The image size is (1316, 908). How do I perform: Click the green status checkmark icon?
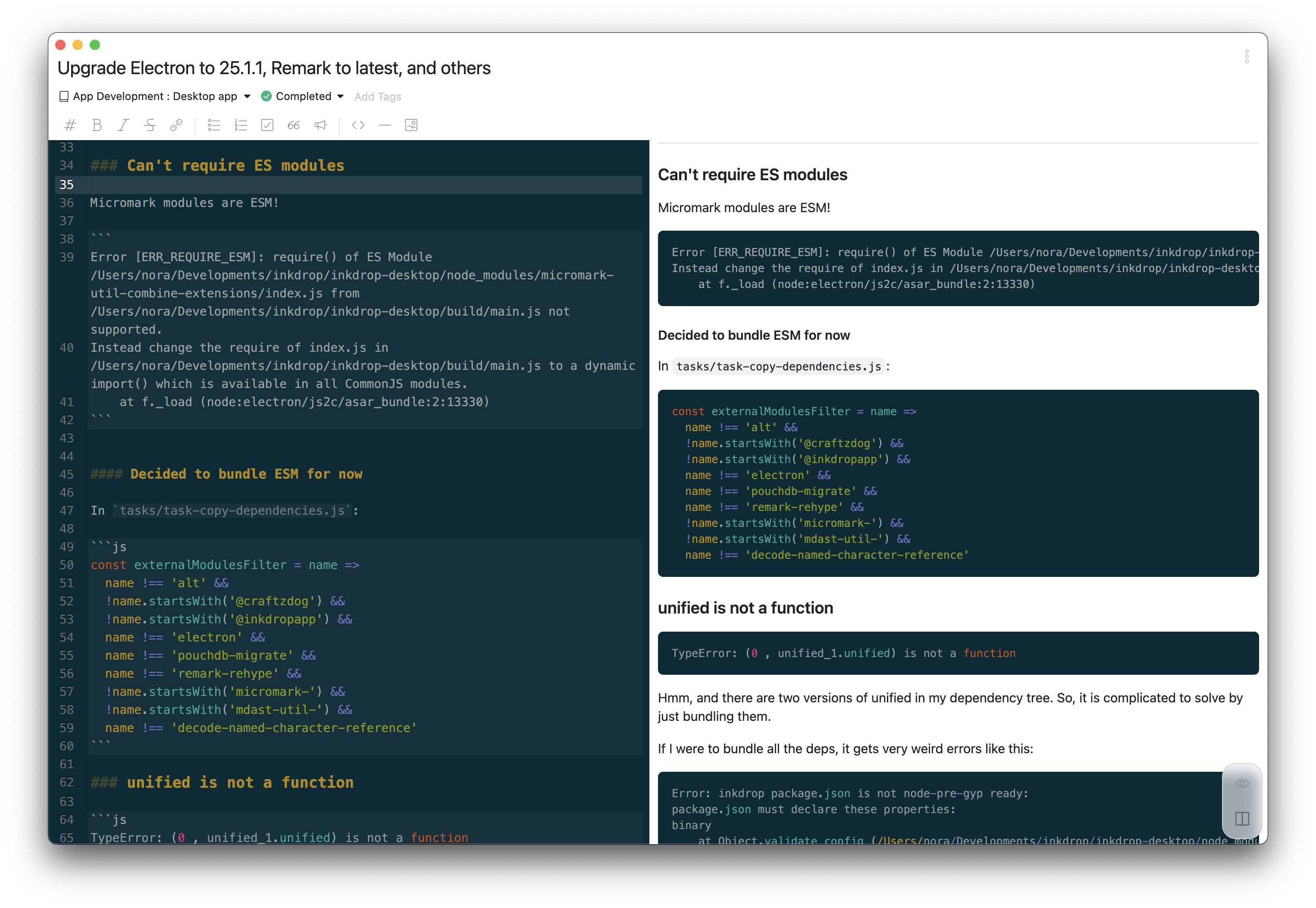click(x=266, y=96)
